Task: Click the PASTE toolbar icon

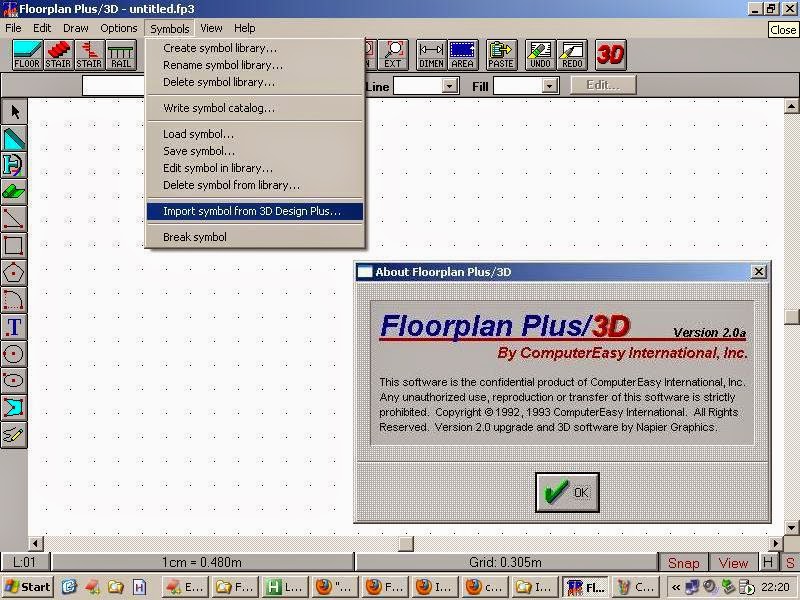Action: tap(501, 55)
